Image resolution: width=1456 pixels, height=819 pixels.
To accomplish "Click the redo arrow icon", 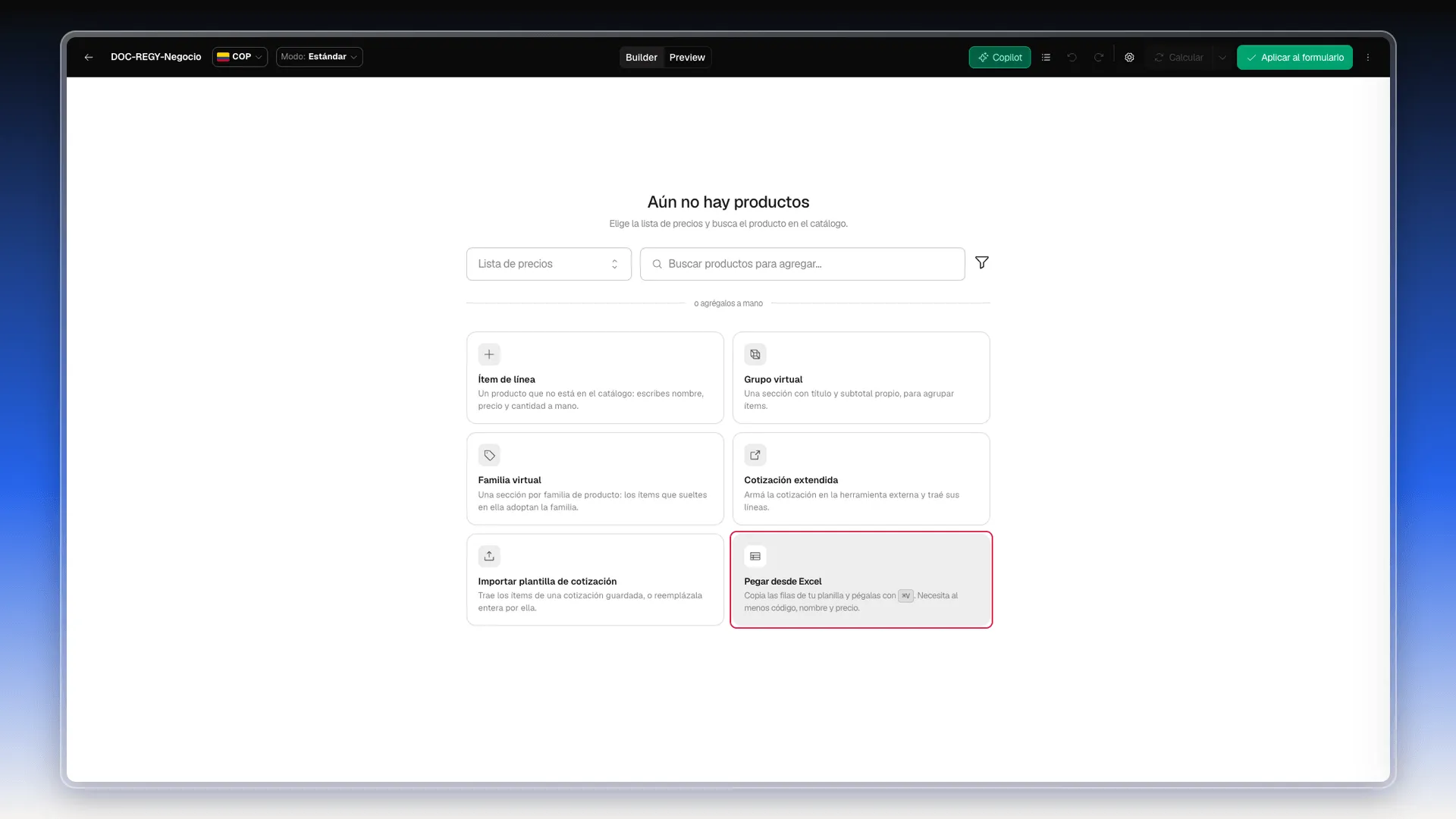I will pyautogui.click(x=1098, y=58).
